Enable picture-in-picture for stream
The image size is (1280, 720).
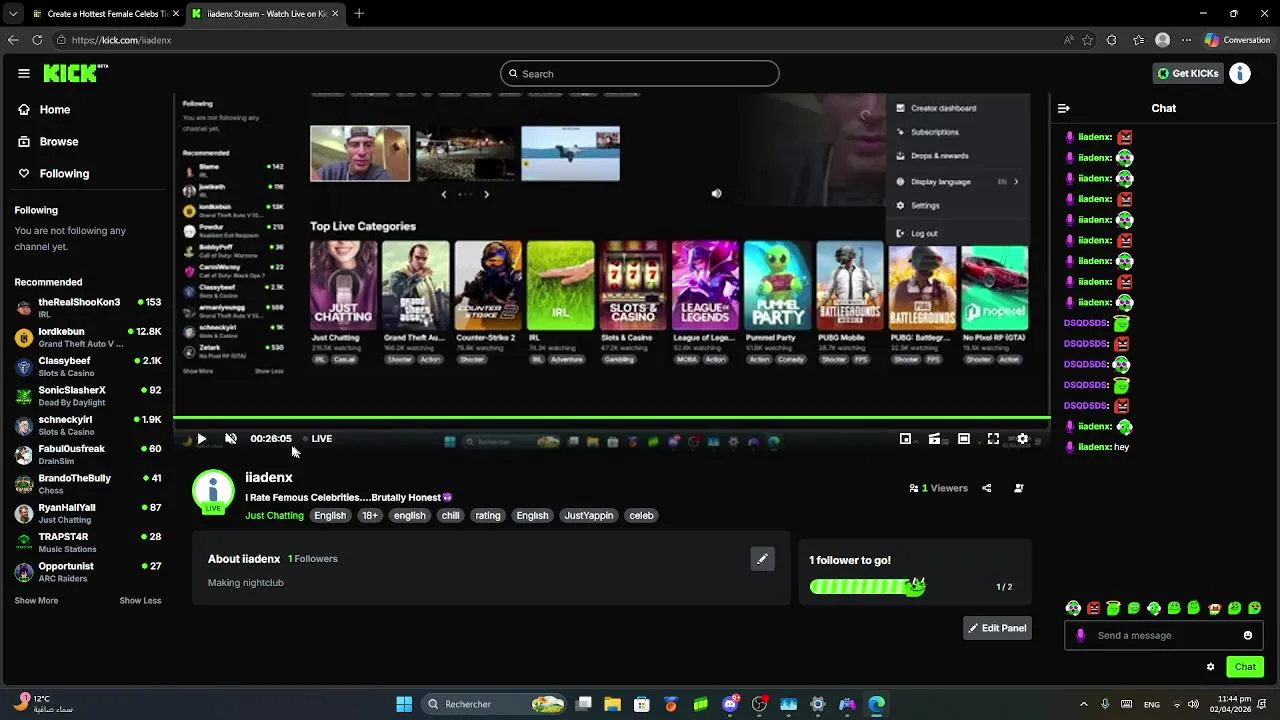(905, 438)
